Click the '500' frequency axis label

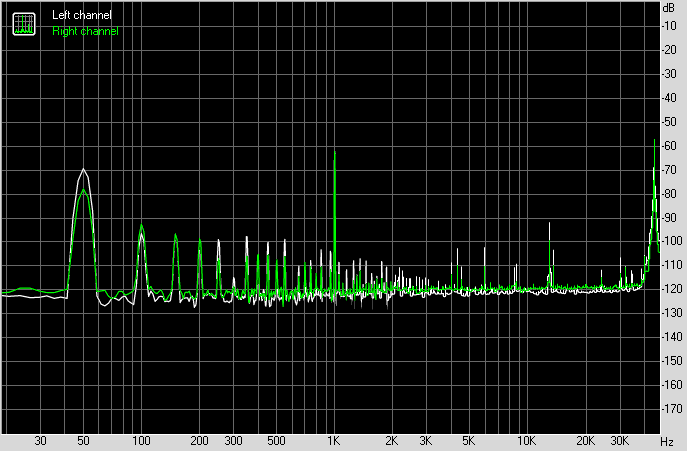tap(276, 440)
